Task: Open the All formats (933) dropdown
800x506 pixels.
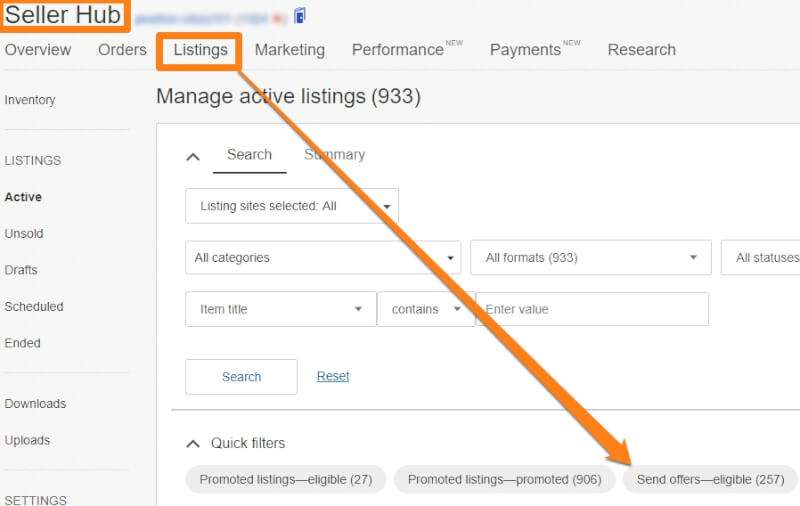Action: click(x=591, y=258)
